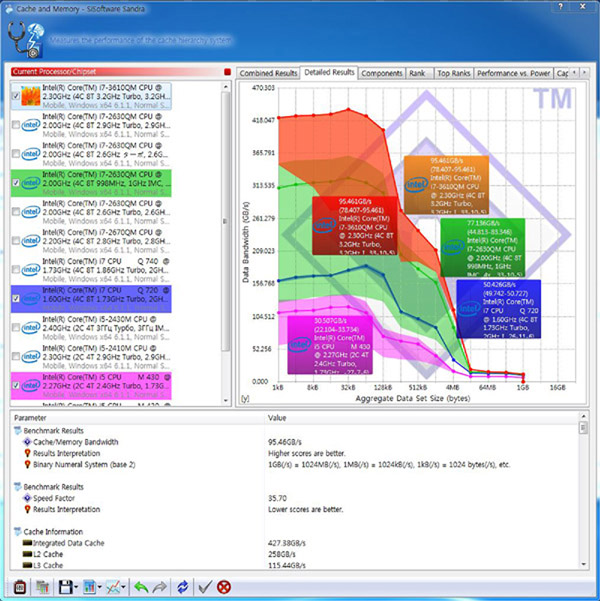600x601 pixels.
Task: Uncheck the green i7-2630QM 998MHz checkbox
Action: pyautogui.click(x=16, y=183)
